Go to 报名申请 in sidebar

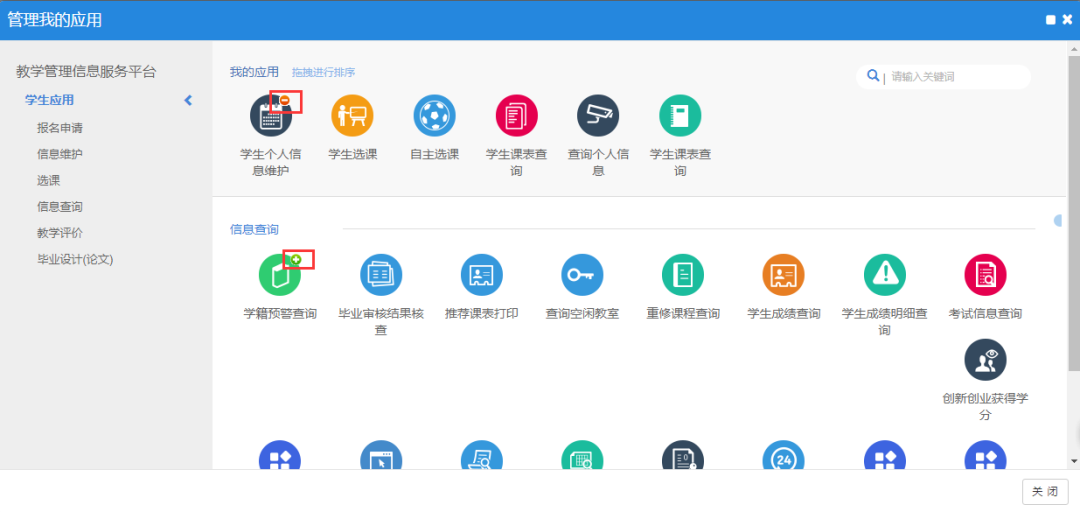click(60, 128)
